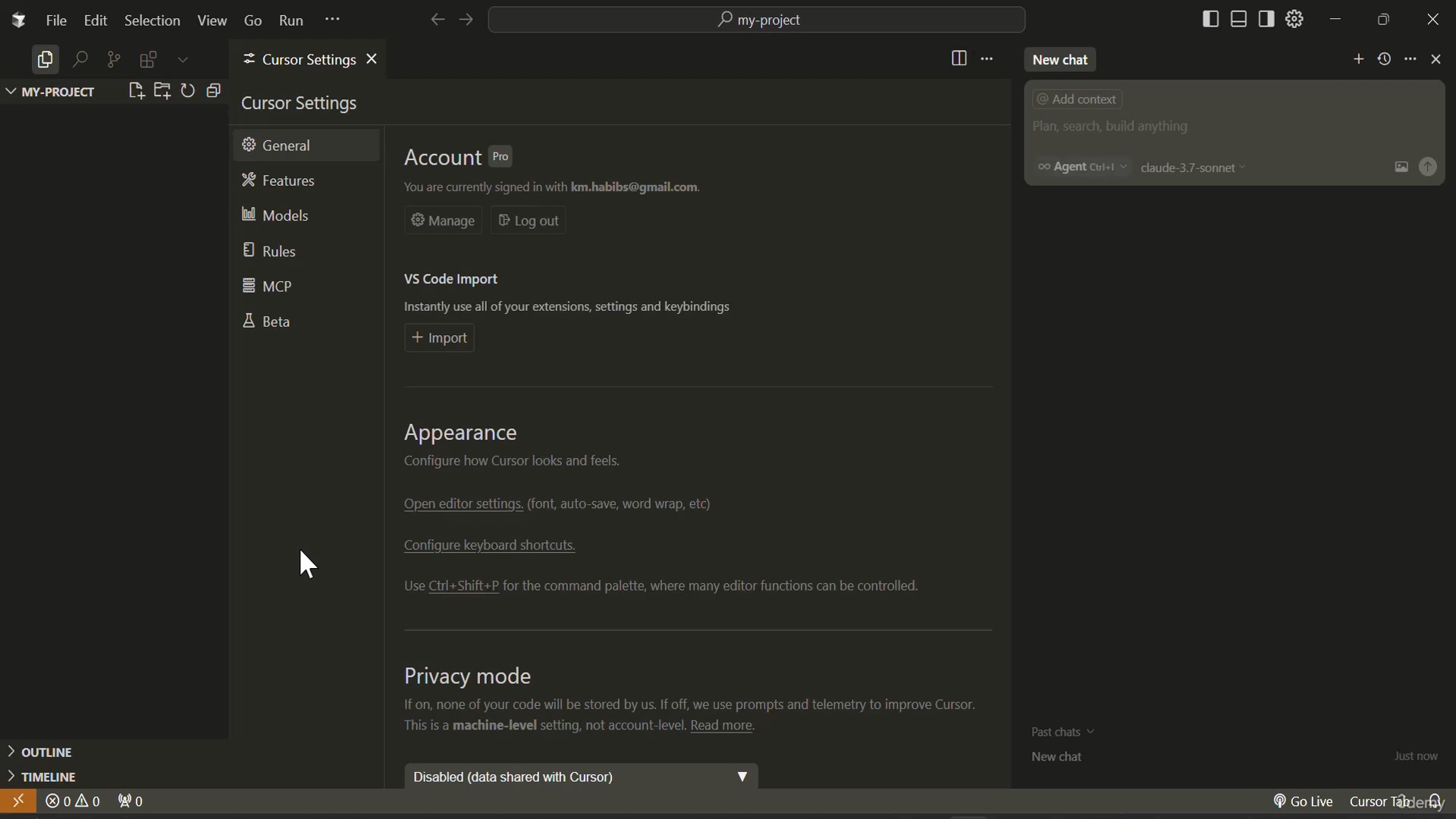
Task: Click the Ctrl+Shift+P command palette link
Action: point(463,586)
